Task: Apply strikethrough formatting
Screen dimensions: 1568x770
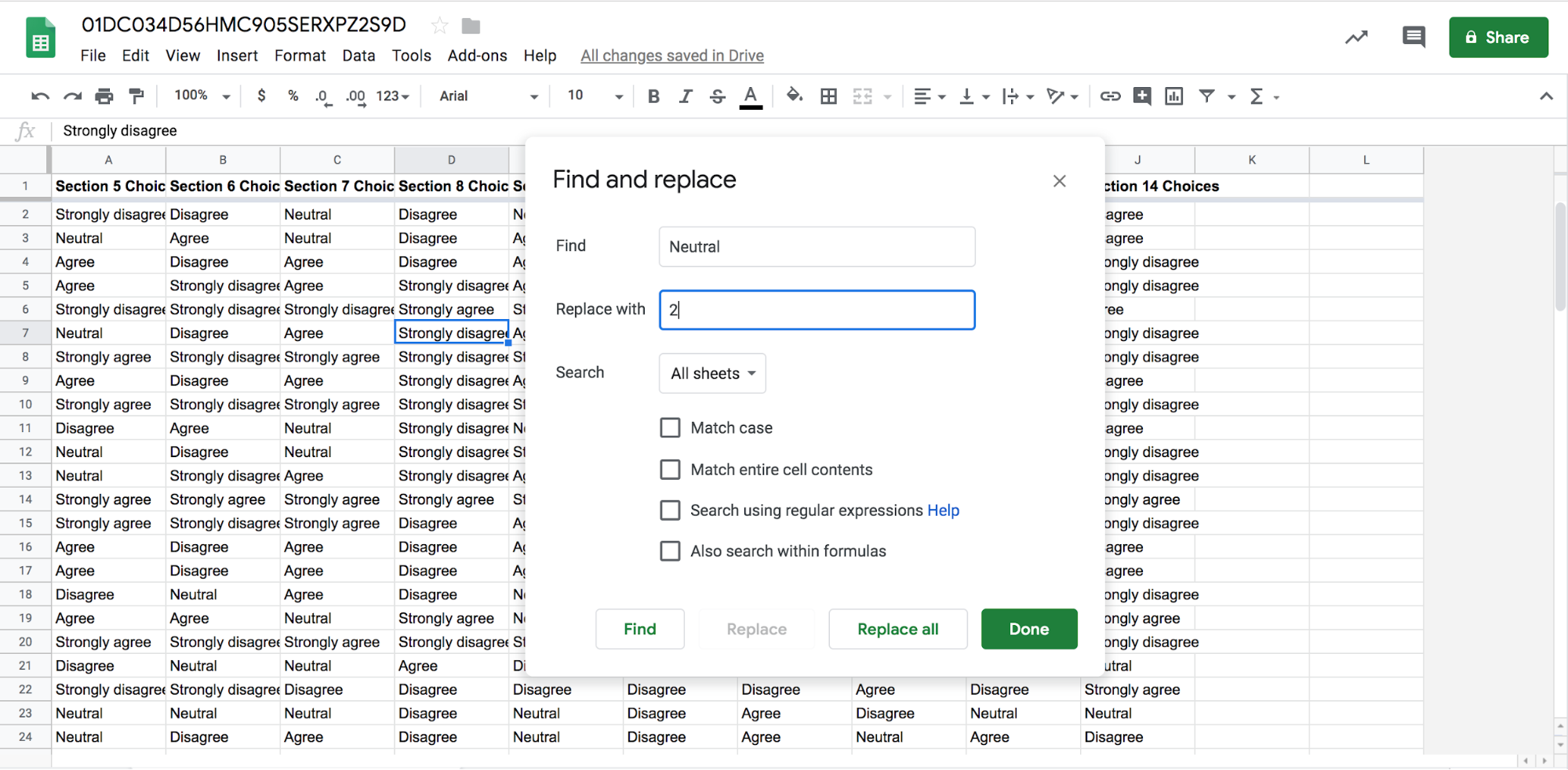Action: [717, 96]
